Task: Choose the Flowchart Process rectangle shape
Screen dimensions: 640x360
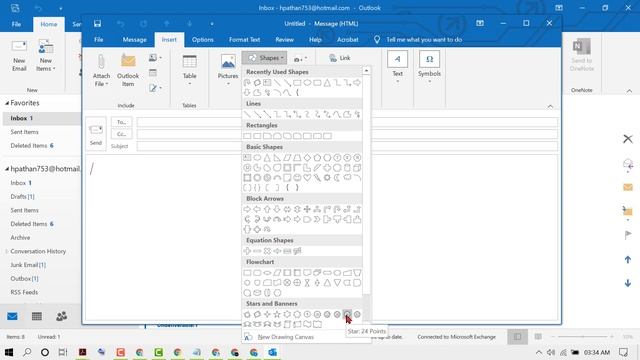Action: 247,273
